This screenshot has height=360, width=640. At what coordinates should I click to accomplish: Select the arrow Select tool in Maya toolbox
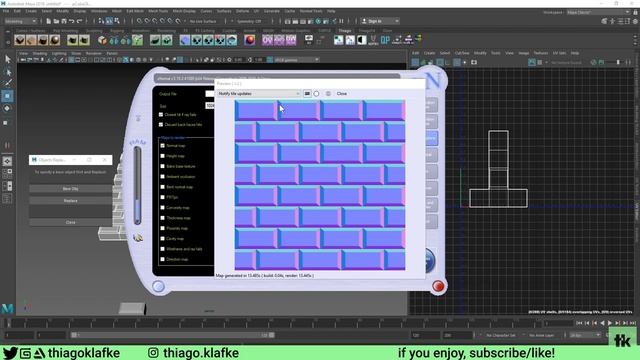tap(7, 60)
